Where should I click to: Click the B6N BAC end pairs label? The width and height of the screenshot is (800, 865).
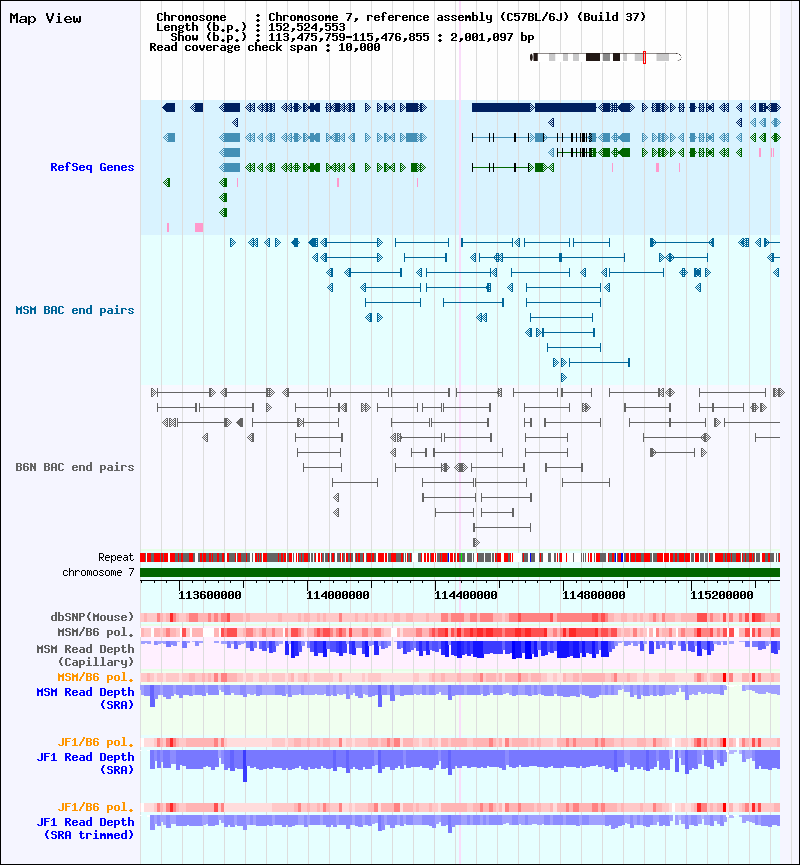pyautogui.click(x=75, y=467)
